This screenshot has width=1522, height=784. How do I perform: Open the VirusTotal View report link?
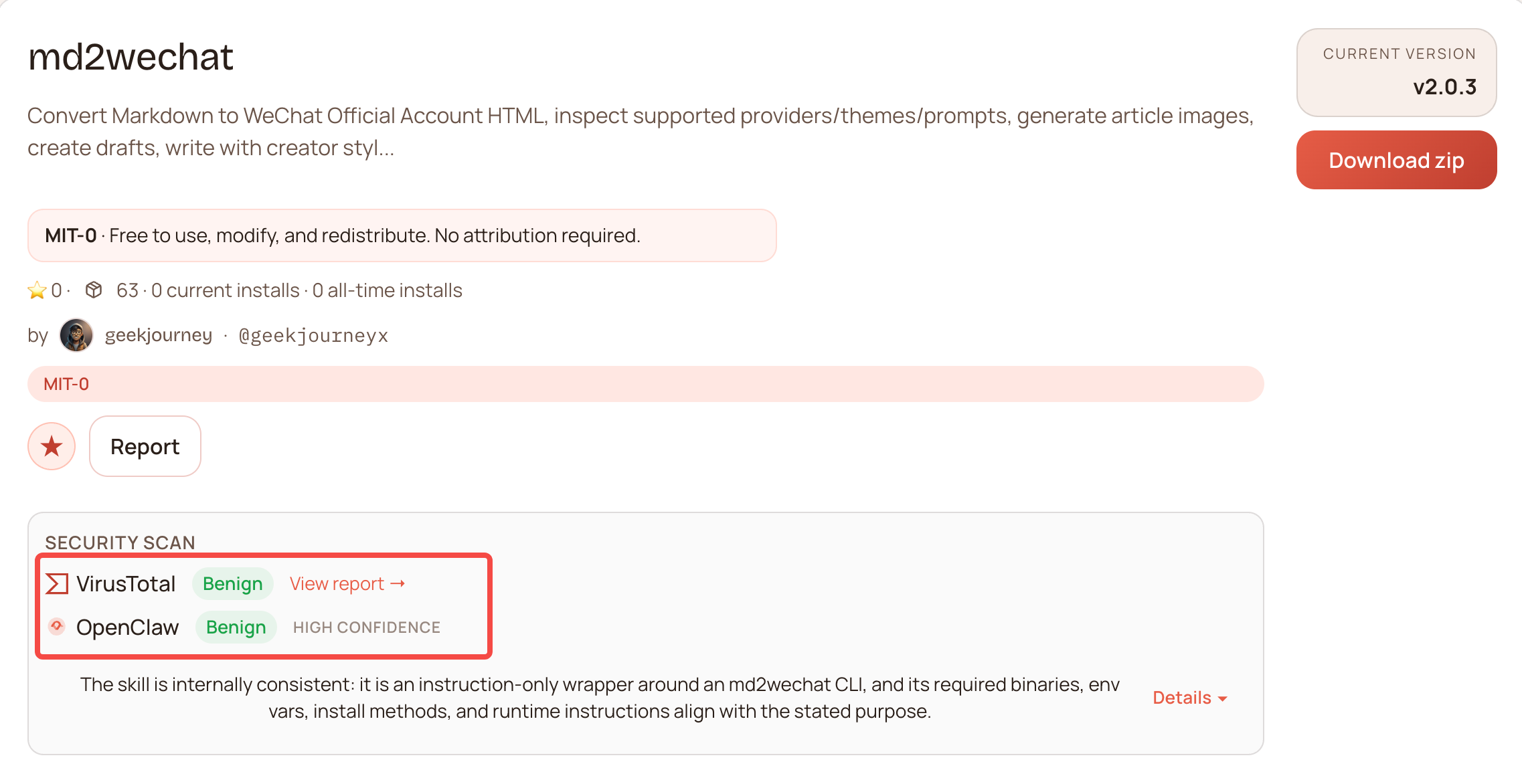pyautogui.click(x=337, y=583)
